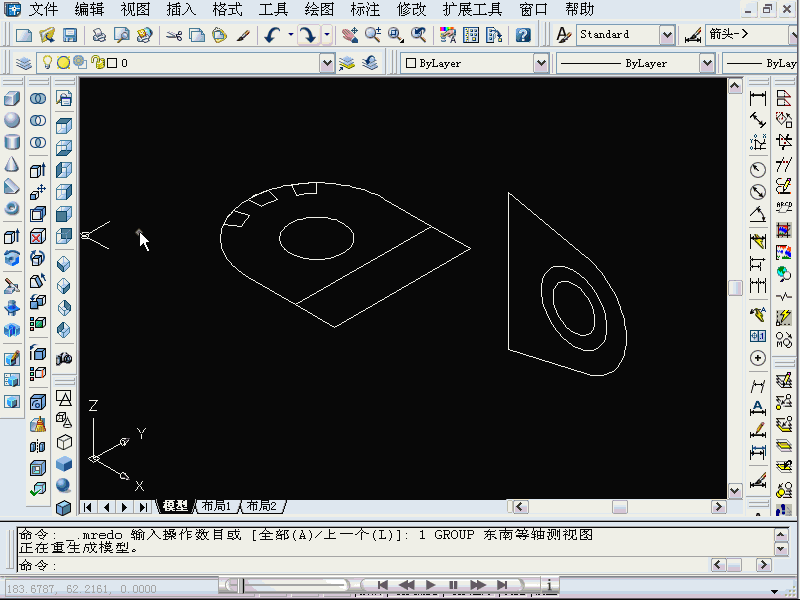Click the Camera view icon
Screen dimensions: 800x600
tap(64, 358)
